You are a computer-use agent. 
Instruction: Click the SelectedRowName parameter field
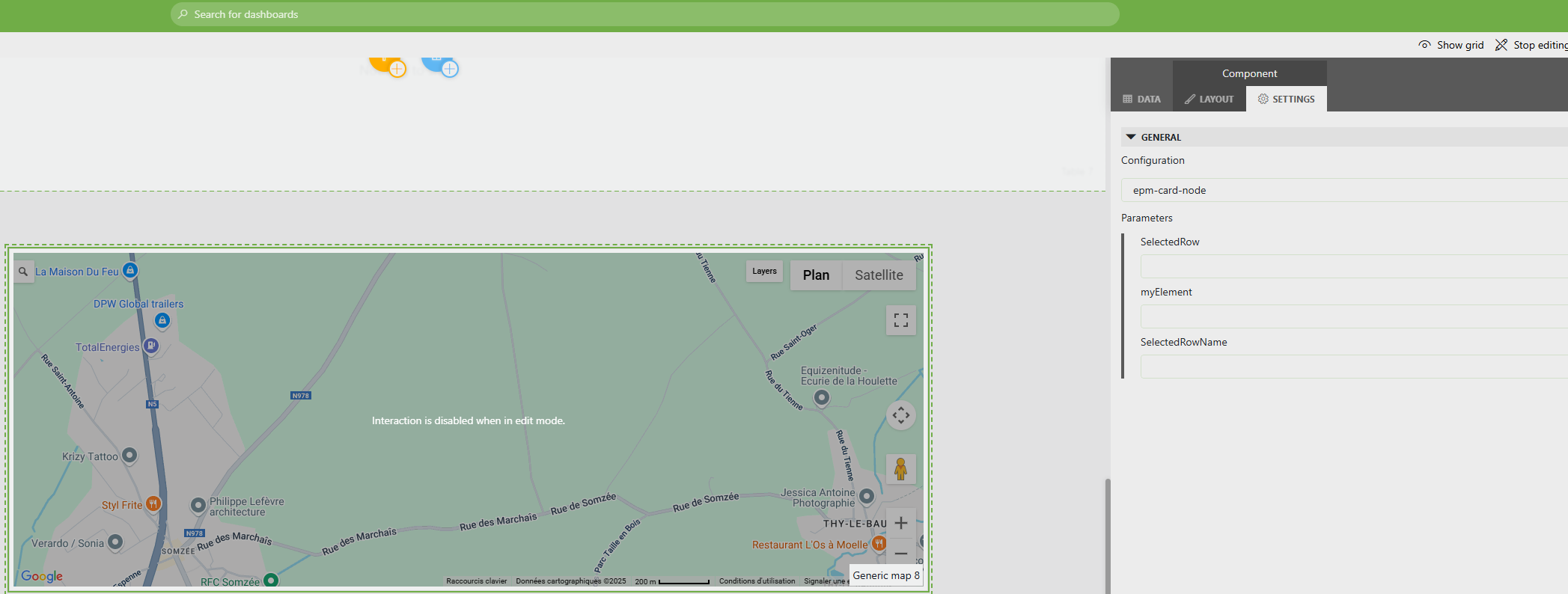tap(1354, 367)
